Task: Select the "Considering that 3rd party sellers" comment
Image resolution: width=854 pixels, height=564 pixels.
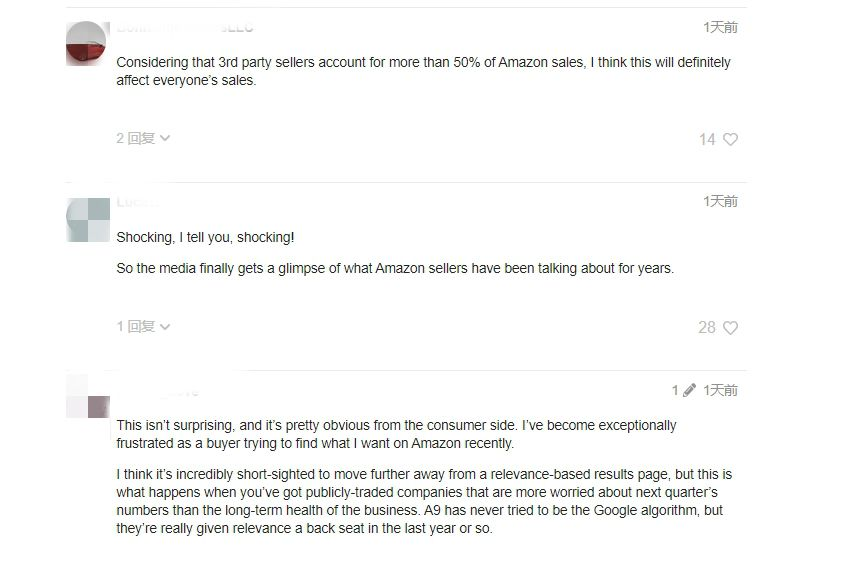Action: [x=423, y=71]
